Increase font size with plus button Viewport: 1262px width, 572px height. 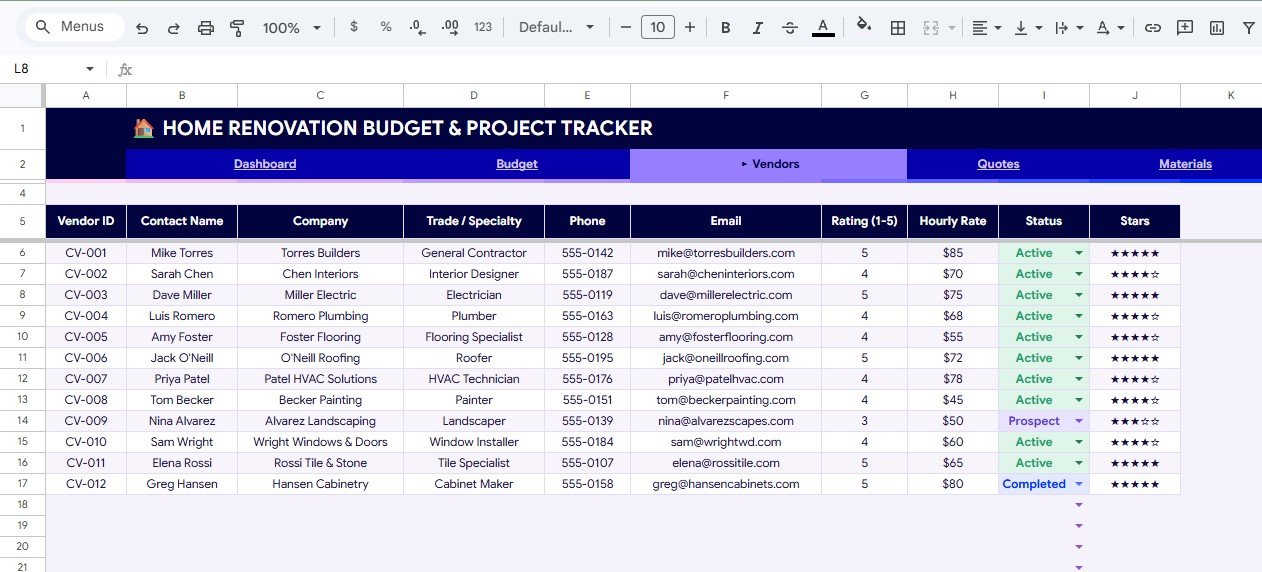pos(690,27)
